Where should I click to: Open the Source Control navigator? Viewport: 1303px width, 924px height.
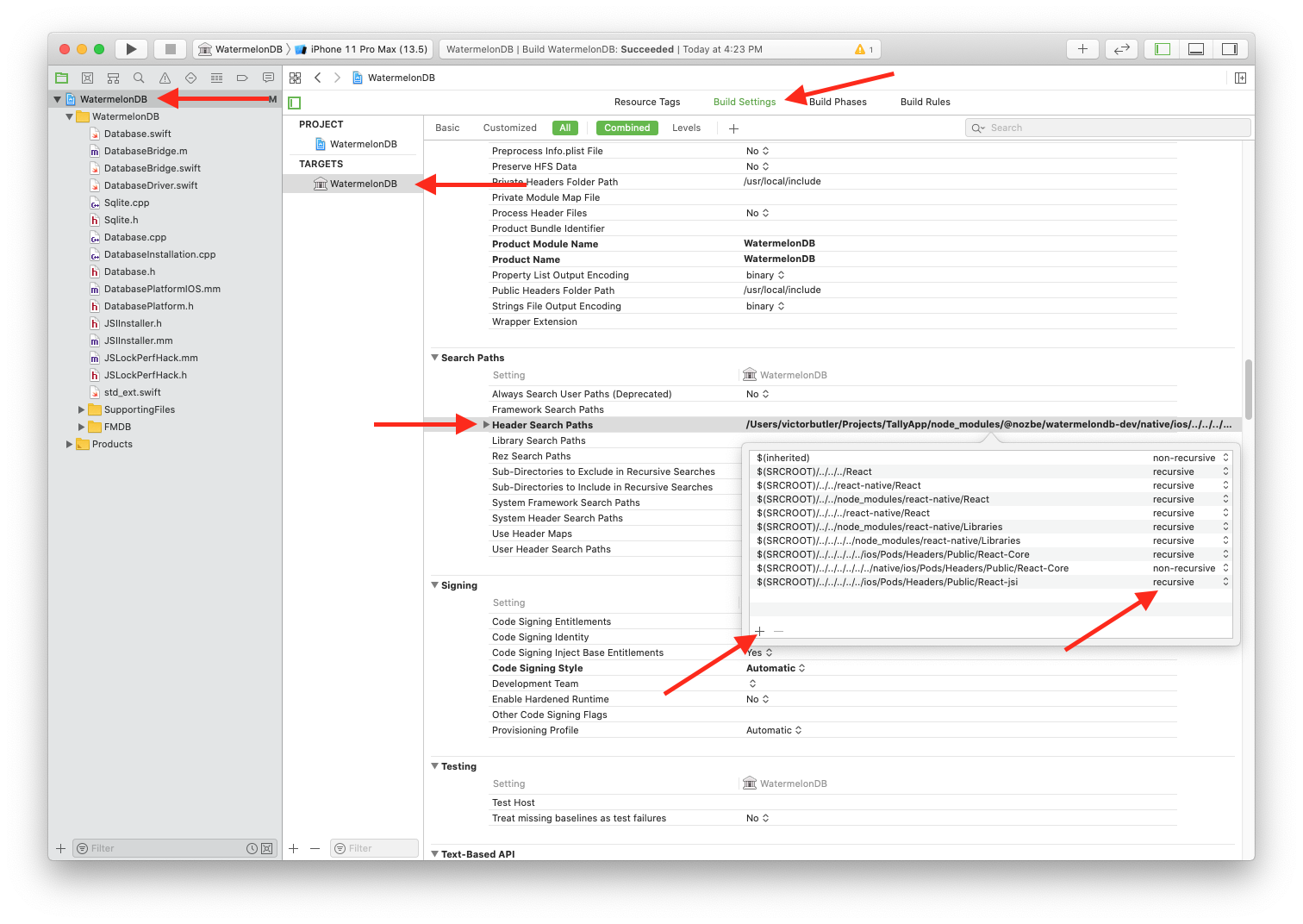[87, 78]
